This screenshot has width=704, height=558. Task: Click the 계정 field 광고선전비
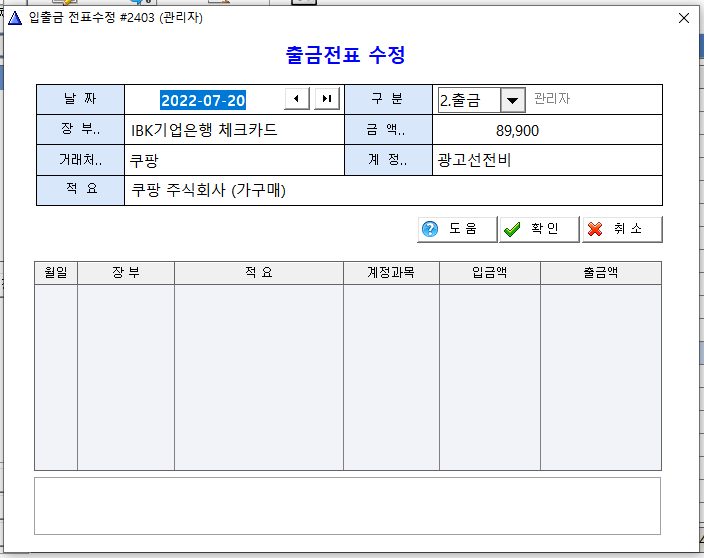pyautogui.click(x=547, y=160)
